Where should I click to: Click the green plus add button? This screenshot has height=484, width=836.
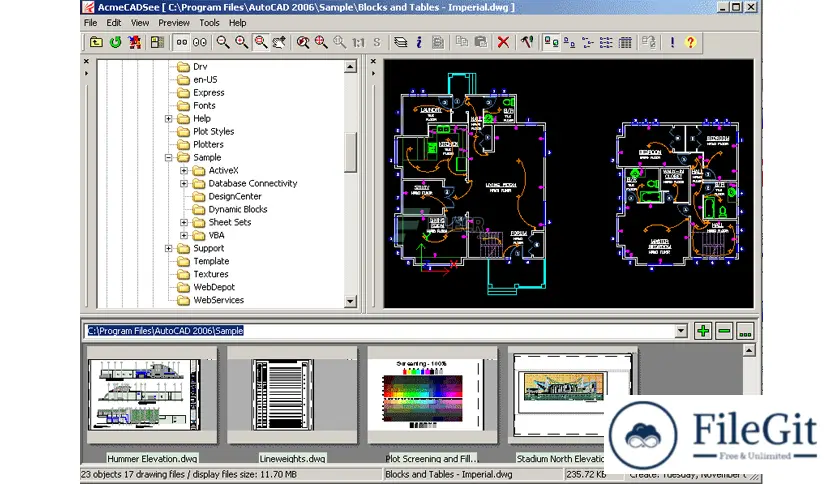pos(703,331)
